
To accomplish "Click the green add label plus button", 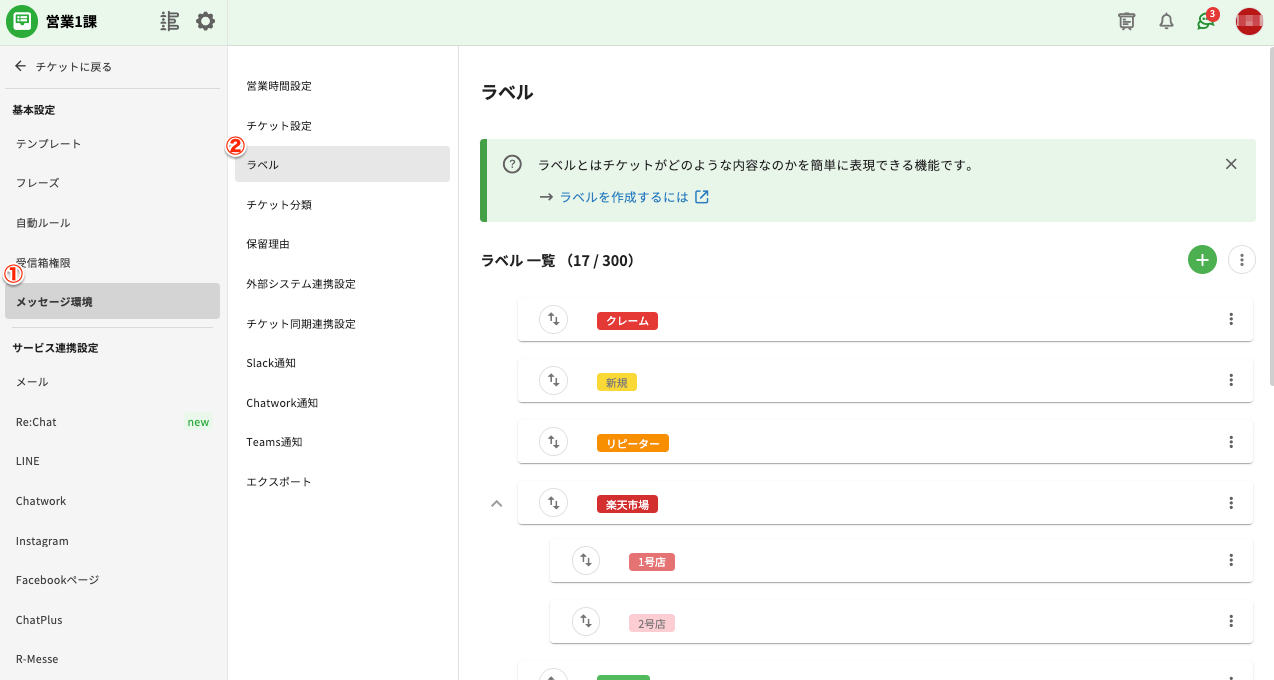I will pos(1202,260).
